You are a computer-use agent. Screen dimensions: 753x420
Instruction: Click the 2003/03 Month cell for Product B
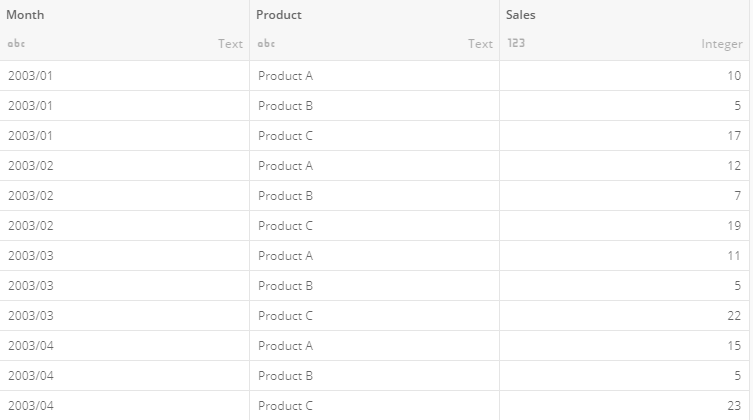tap(30, 286)
